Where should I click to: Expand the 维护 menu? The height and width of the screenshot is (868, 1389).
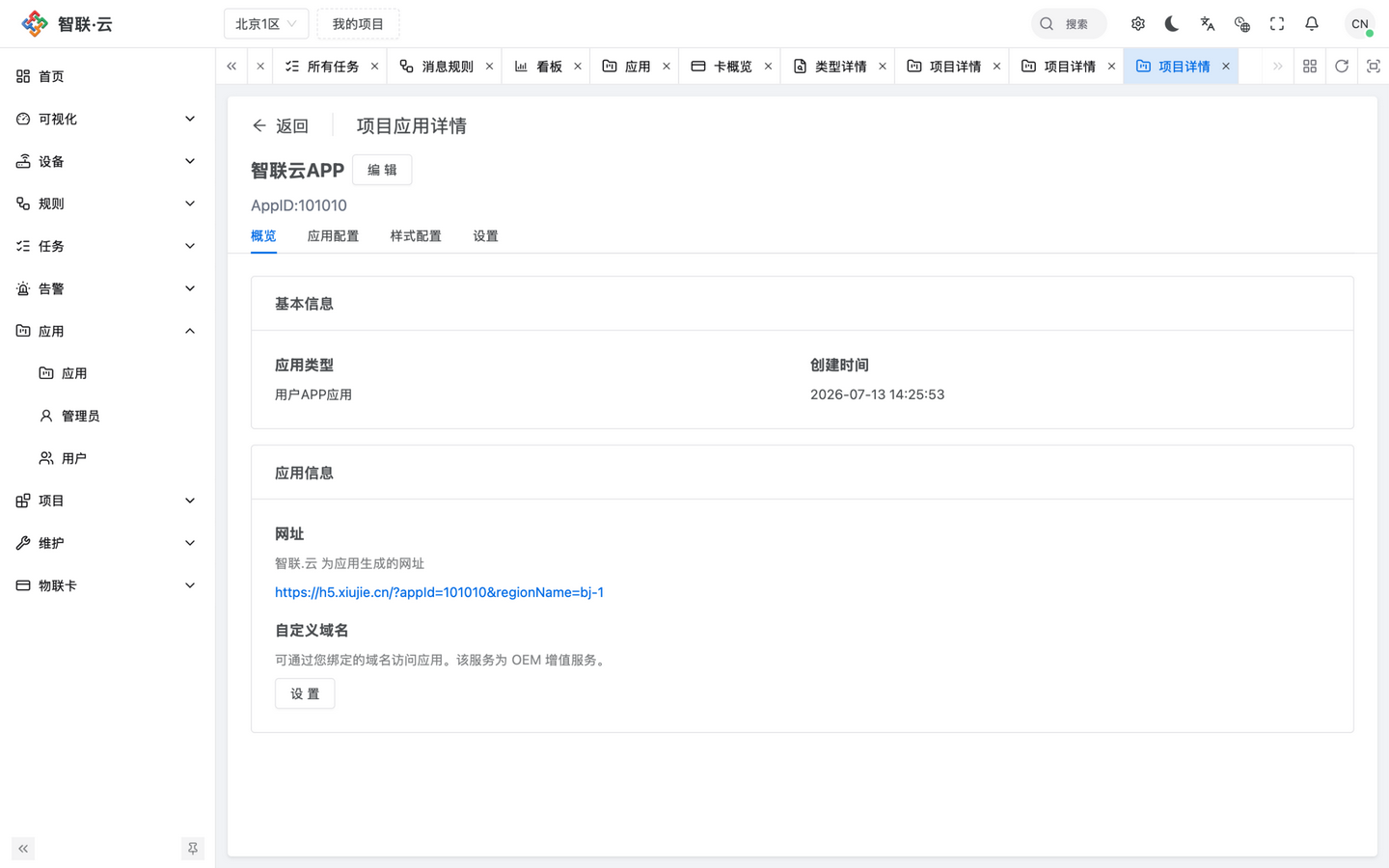[x=107, y=543]
